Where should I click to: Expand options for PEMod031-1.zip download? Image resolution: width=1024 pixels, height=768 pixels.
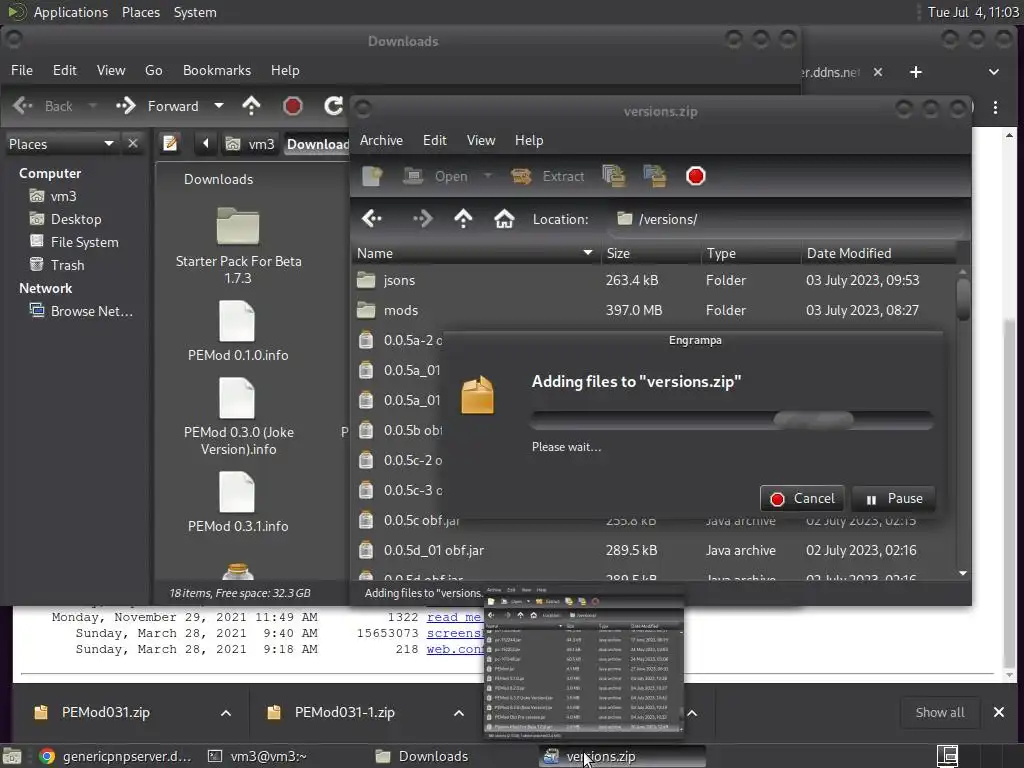[459, 713]
